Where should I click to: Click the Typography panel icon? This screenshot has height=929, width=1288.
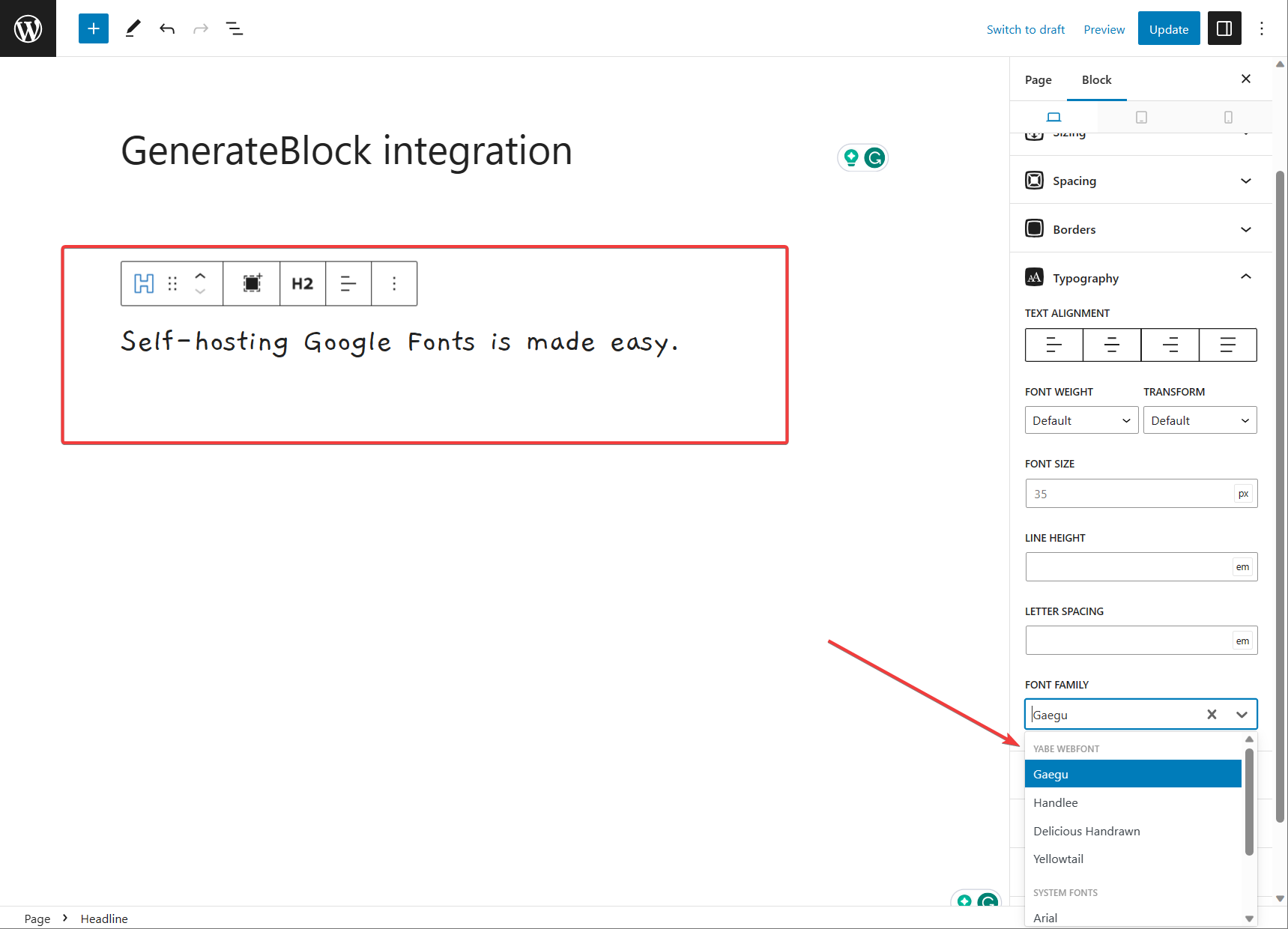click(1034, 277)
